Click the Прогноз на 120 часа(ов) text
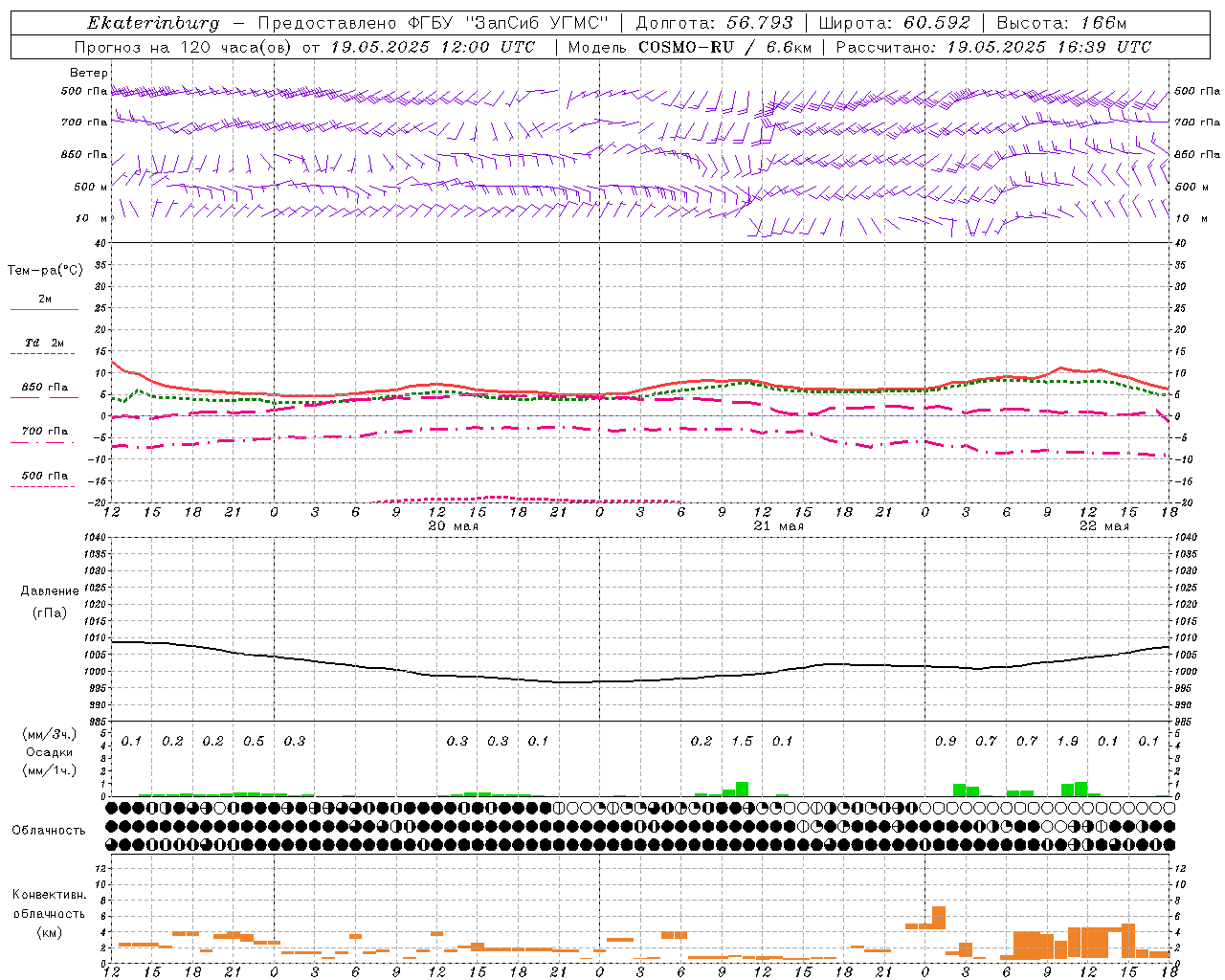This screenshot has height=980, width=1225. [x=183, y=47]
